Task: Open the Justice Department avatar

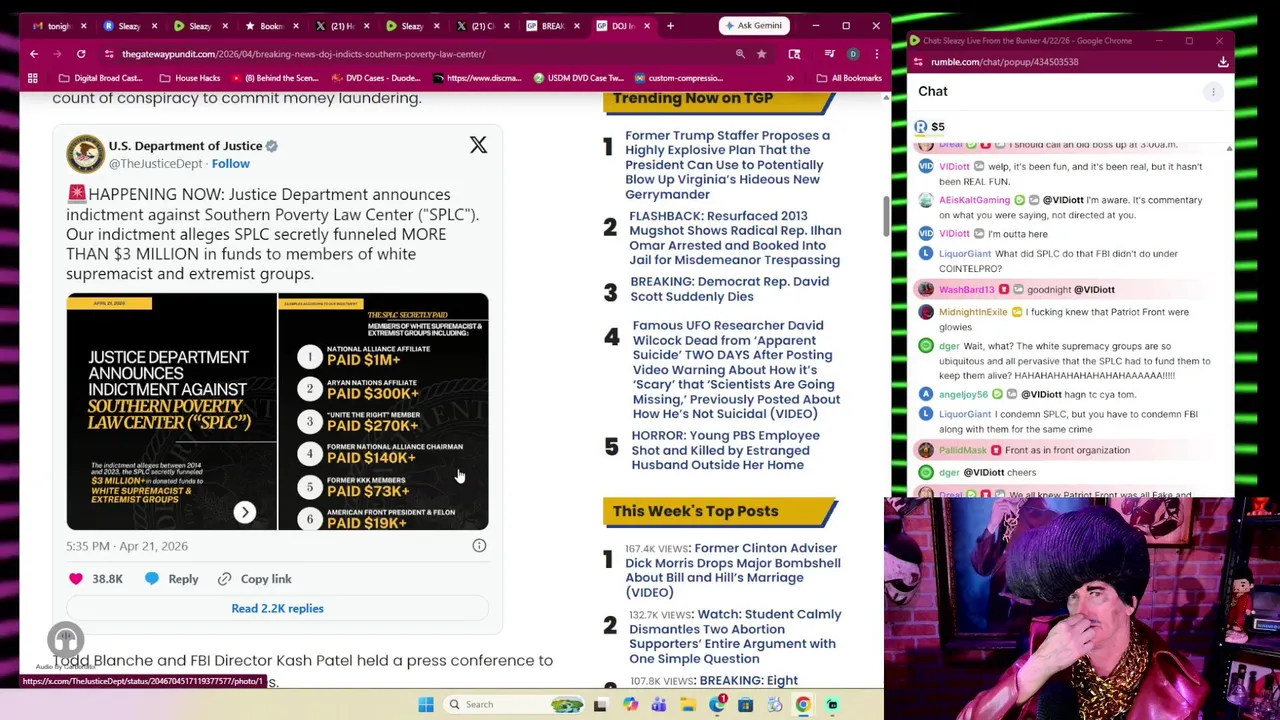Action: [x=85, y=154]
